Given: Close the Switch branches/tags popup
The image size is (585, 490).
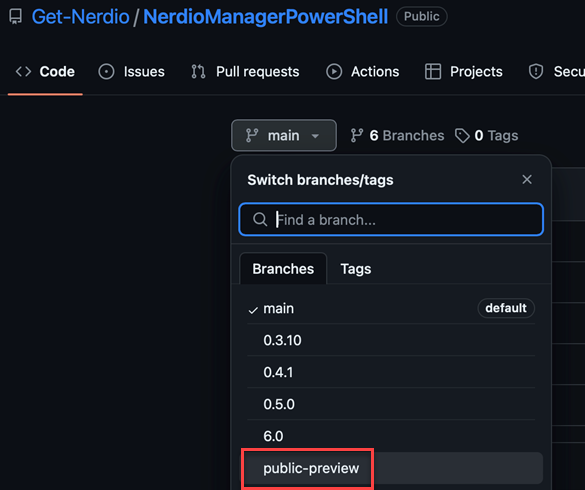Looking at the screenshot, I should (527, 180).
